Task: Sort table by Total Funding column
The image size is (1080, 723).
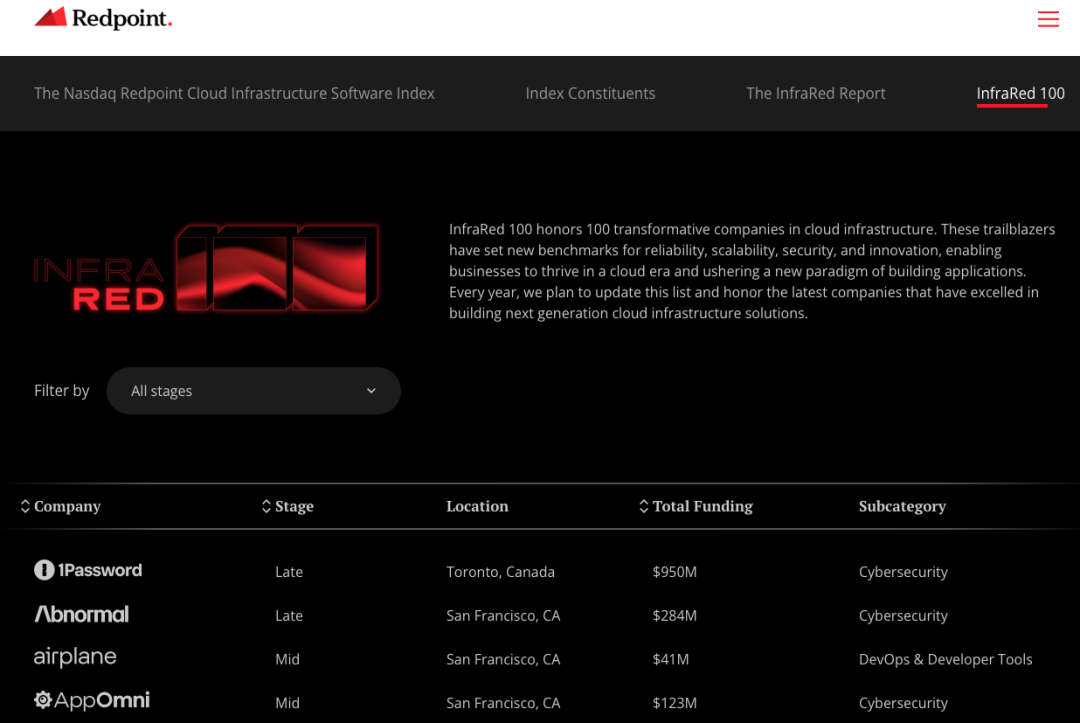Action: click(x=696, y=506)
